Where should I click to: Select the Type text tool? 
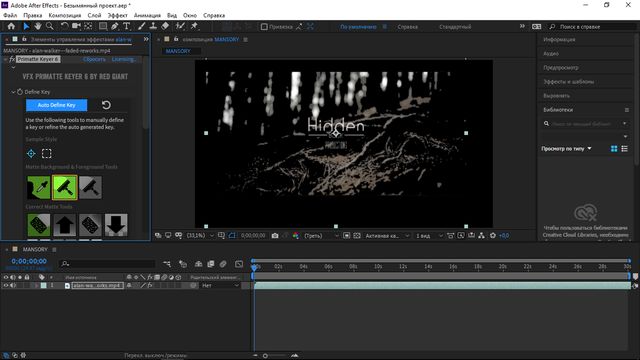coord(127,26)
